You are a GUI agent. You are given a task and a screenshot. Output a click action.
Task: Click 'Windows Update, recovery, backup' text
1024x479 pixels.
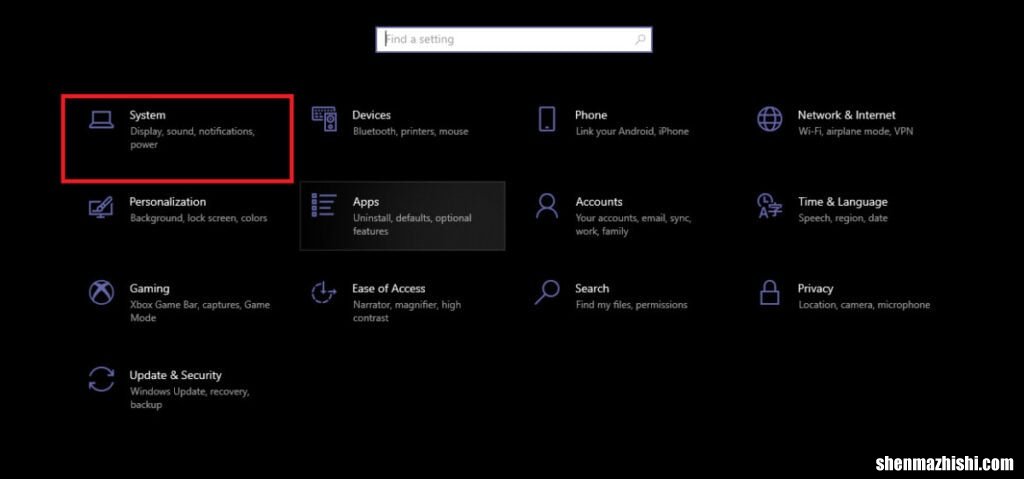point(189,398)
